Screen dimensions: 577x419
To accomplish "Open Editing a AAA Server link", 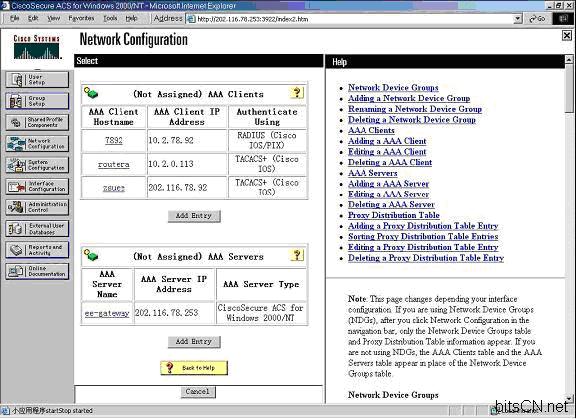I will point(389,194).
